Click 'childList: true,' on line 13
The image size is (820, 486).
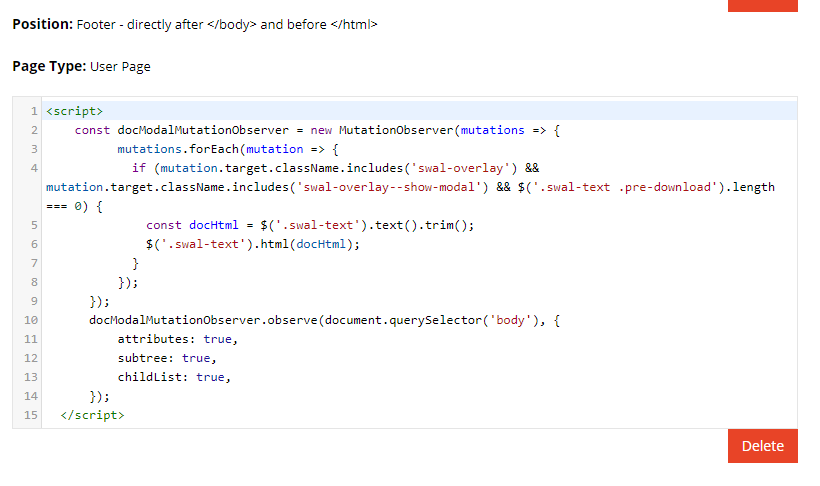point(174,377)
